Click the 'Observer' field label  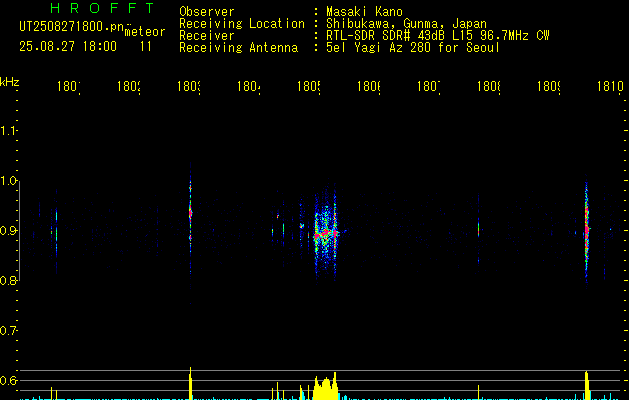207,12
